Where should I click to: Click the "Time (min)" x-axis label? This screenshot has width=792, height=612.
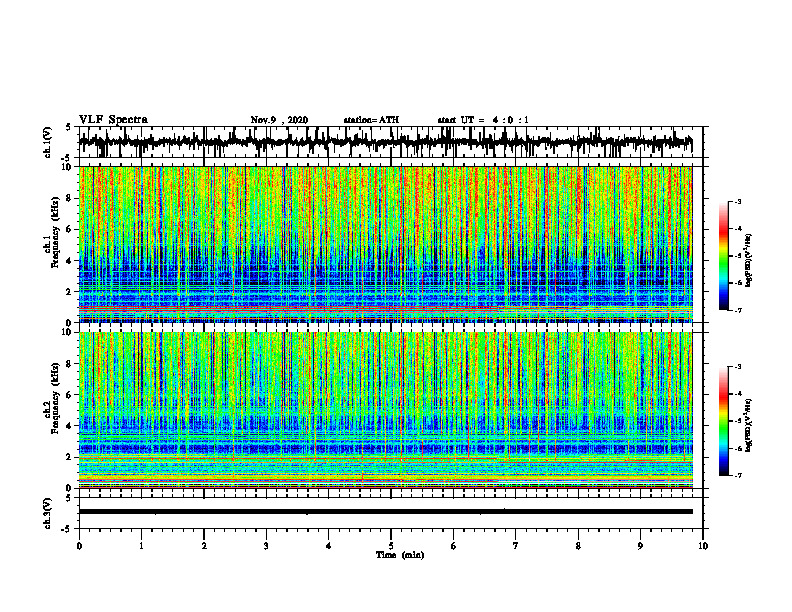pos(400,555)
